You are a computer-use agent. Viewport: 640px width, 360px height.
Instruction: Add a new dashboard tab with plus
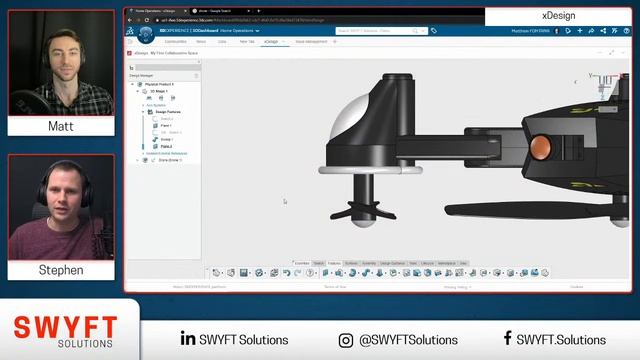335,42
